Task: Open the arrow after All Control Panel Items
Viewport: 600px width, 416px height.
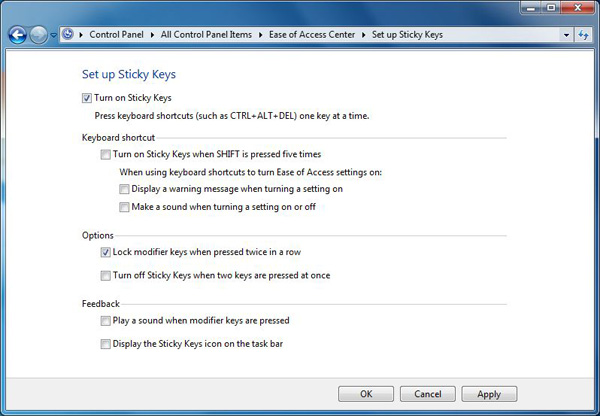Action: coord(260,35)
